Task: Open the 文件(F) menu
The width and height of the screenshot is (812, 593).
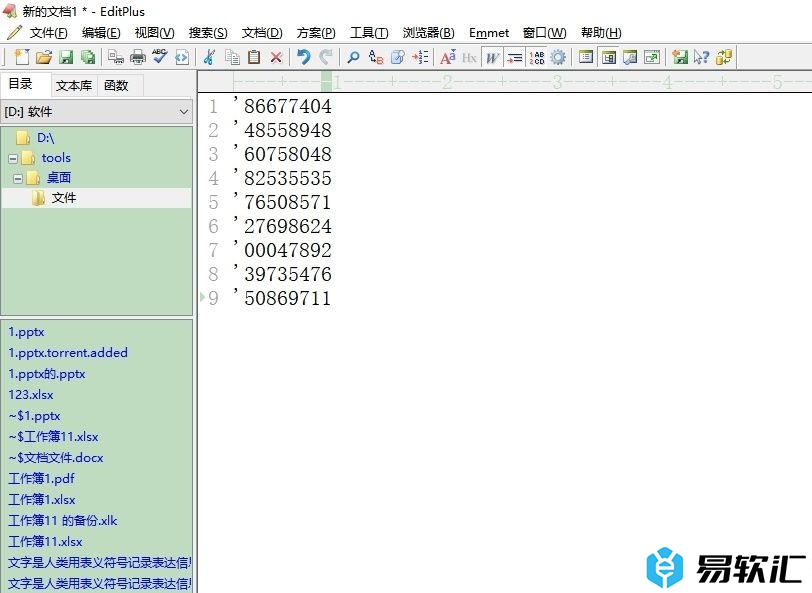Action: pos(48,33)
